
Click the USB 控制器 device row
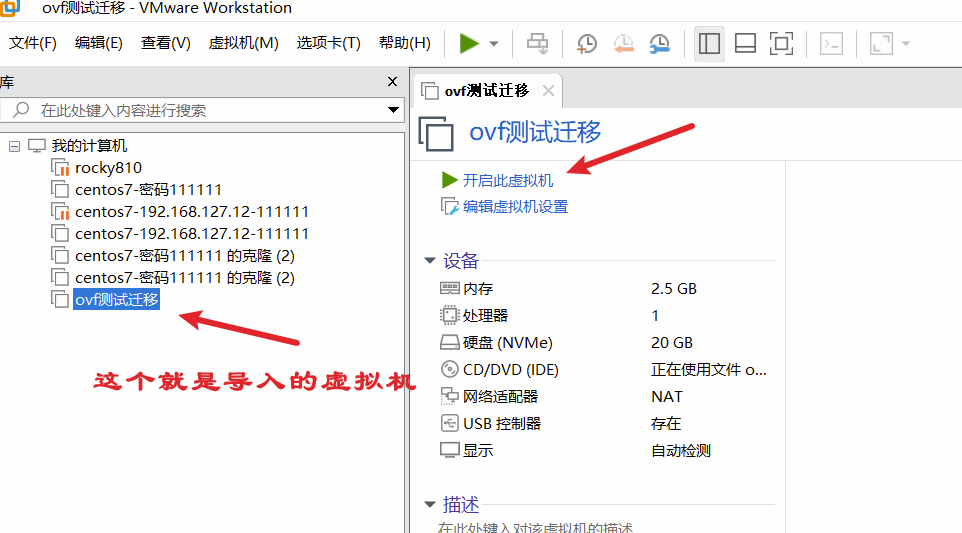click(605, 423)
